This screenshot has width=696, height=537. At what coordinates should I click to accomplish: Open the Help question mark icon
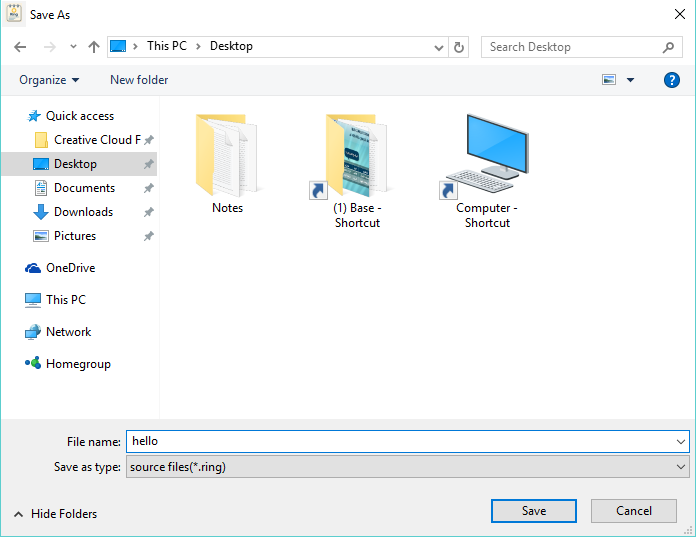672,80
